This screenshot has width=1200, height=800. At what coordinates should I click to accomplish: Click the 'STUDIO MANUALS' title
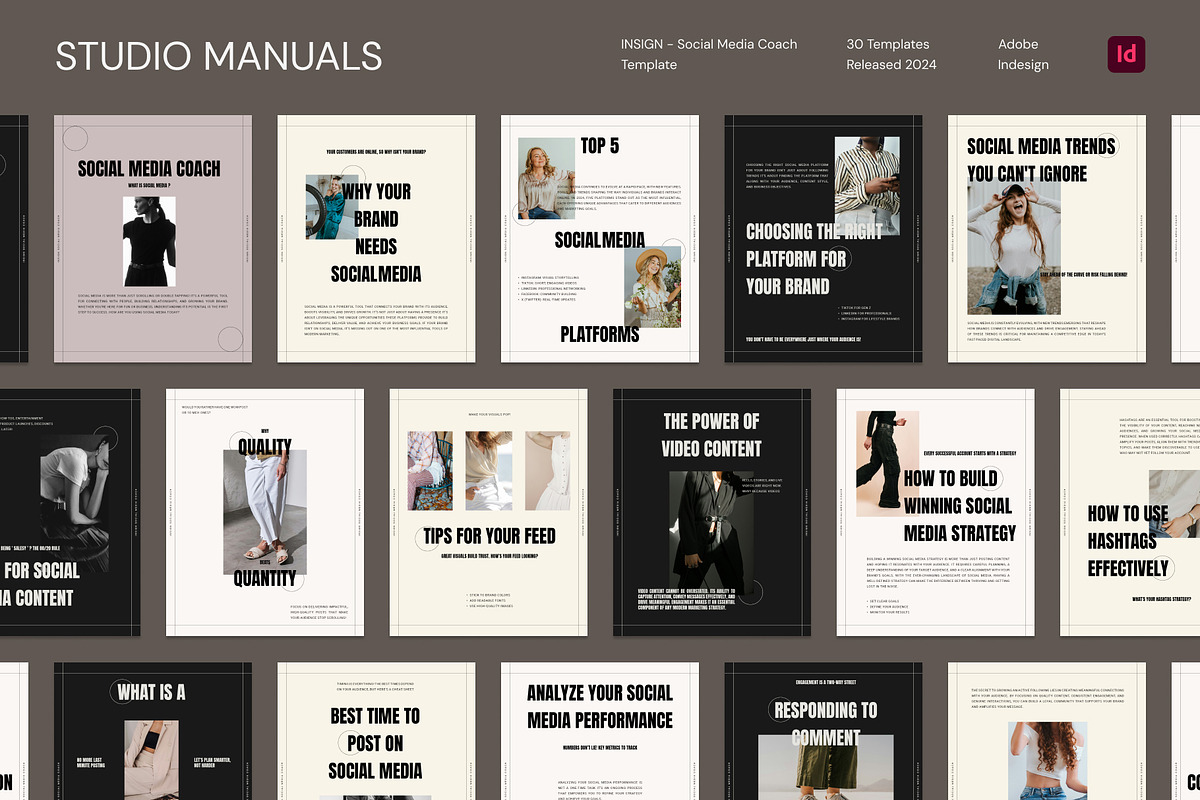coord(219,56)
